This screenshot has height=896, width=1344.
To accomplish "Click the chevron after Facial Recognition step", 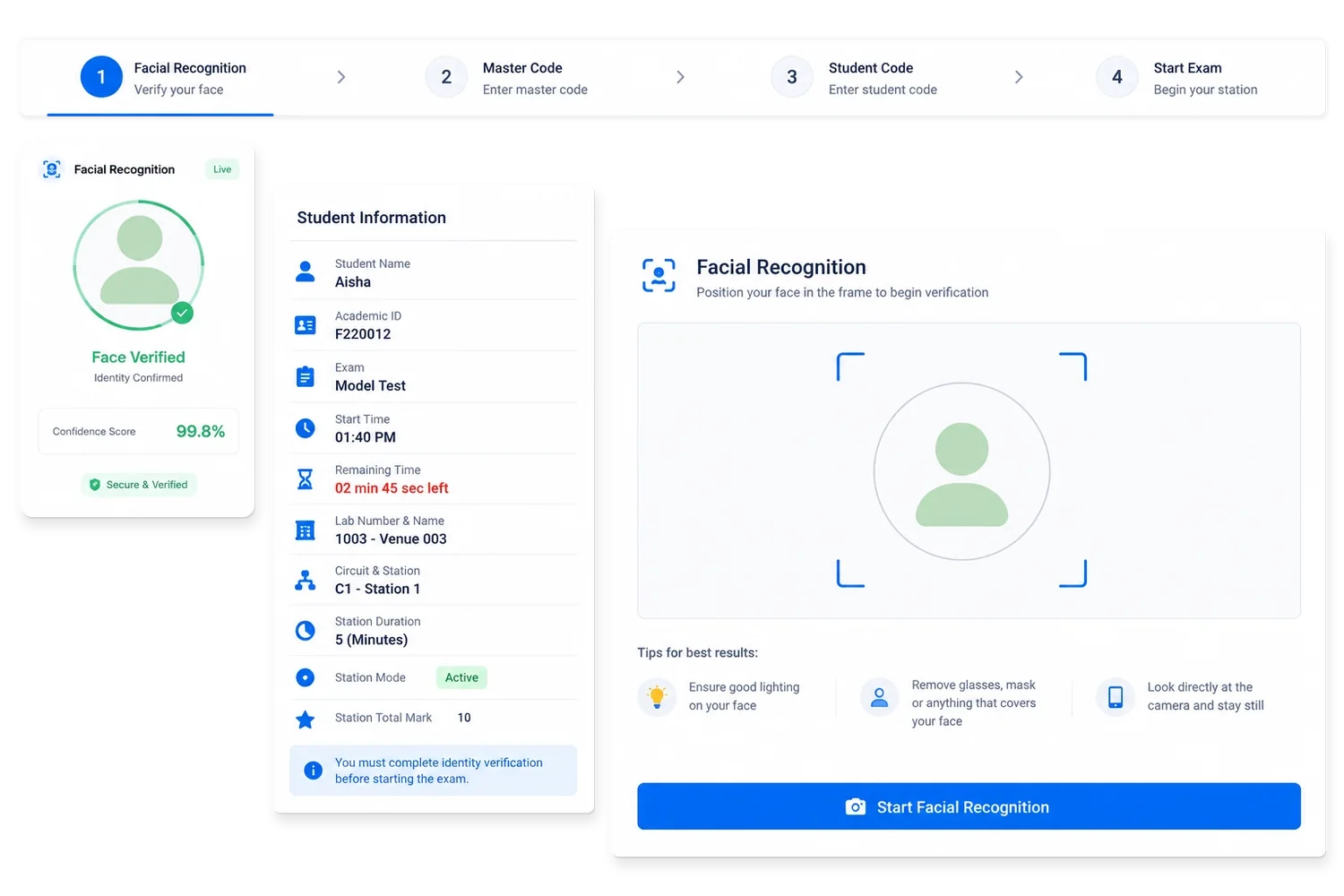I will (x=341, y=77).
